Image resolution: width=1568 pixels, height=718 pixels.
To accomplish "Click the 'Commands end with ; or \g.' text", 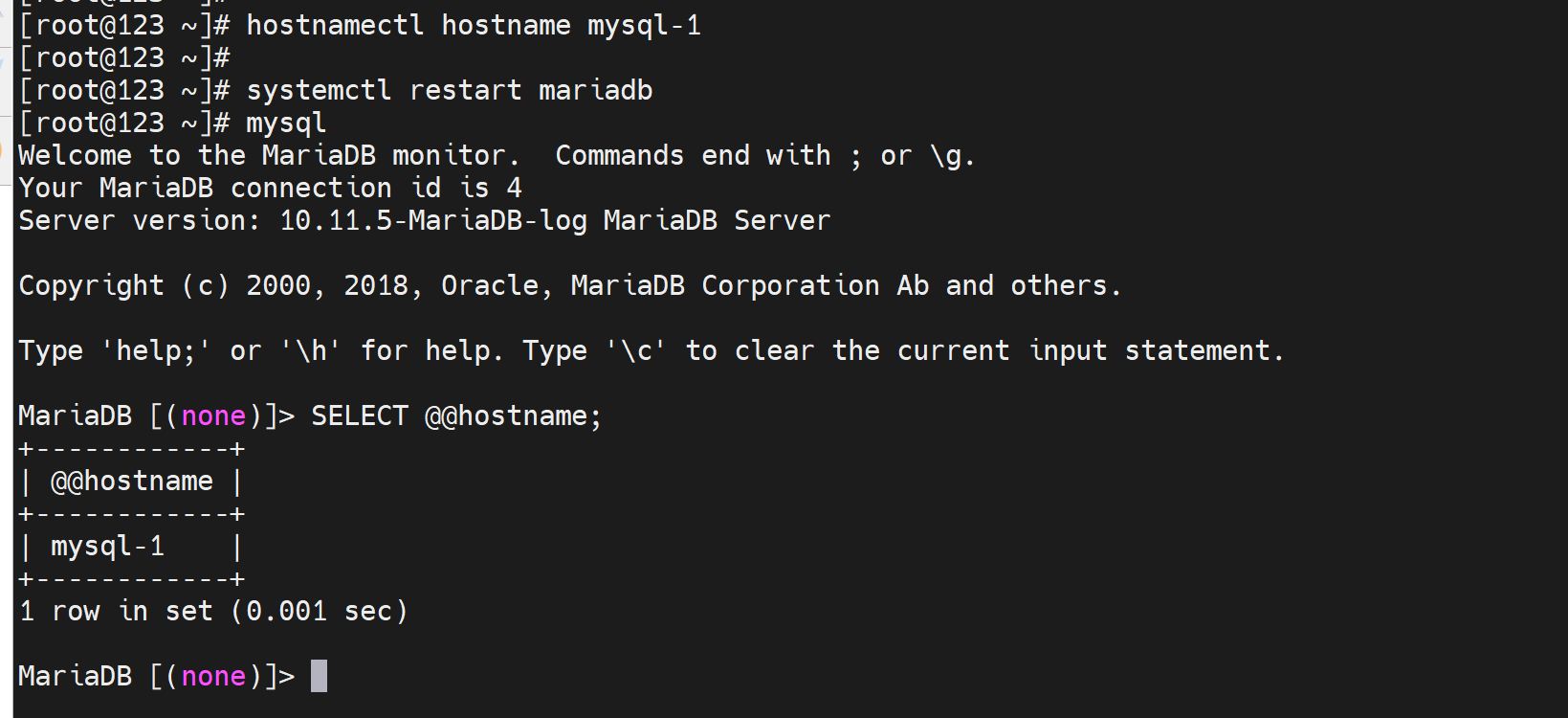I will coord(764,156).
